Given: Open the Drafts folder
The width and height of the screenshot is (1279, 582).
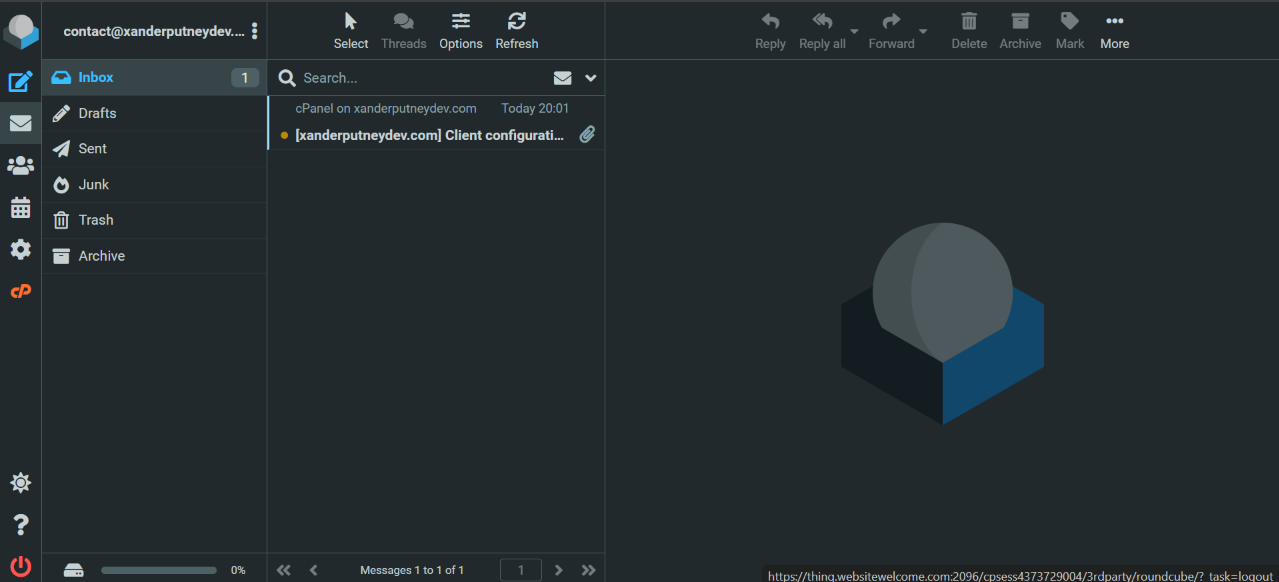Looking at the screenshot, I should 154,113.
